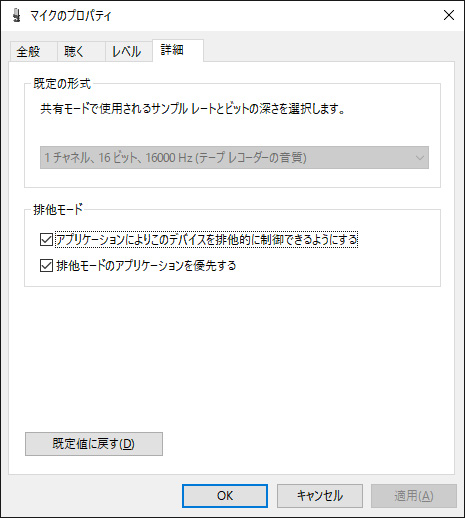465x518 pixels.
Task: Confirm with the OK button
Action: pos(225,496)
